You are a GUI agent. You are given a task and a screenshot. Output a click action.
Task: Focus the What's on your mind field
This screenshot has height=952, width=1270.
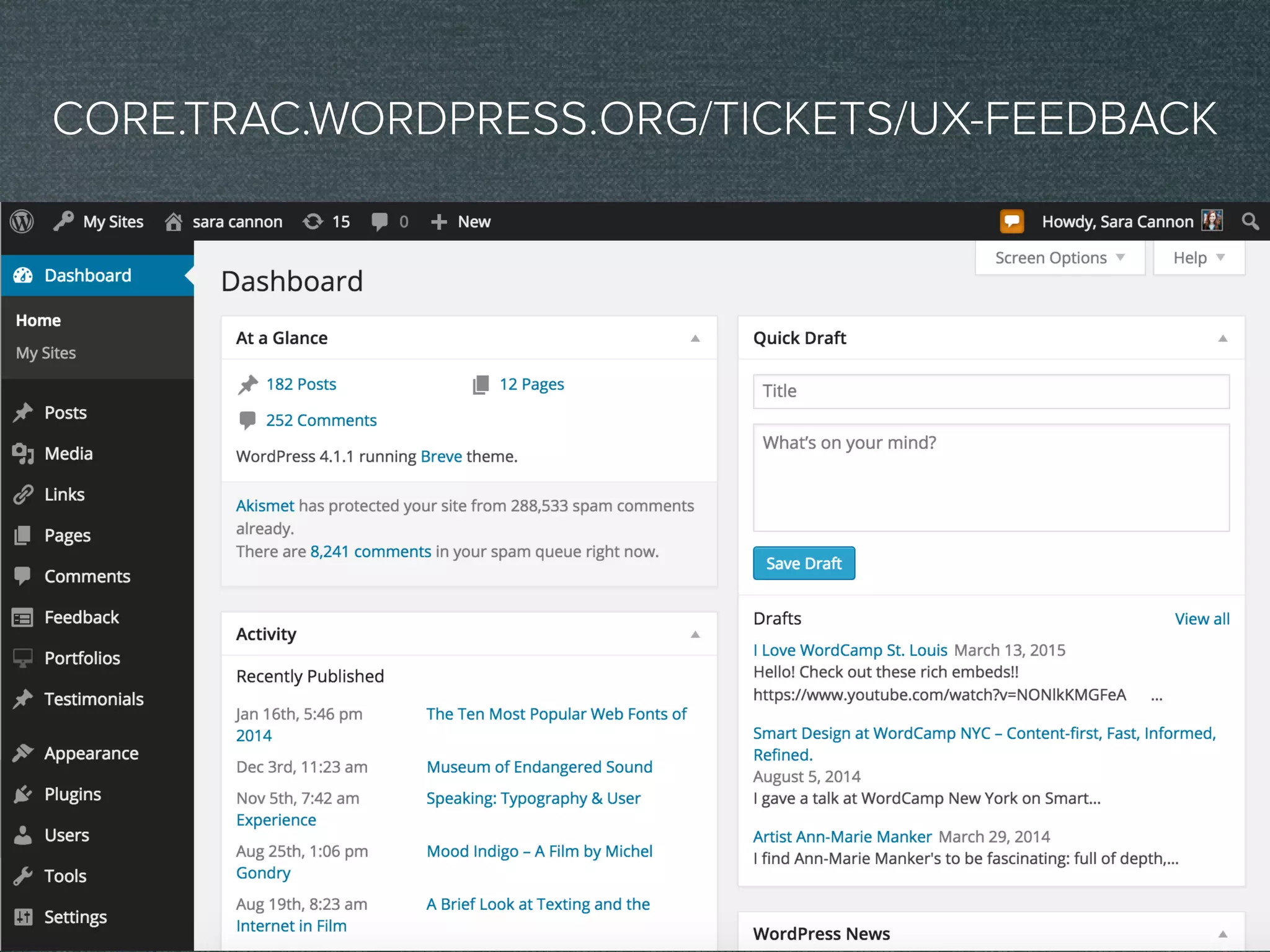991,477
